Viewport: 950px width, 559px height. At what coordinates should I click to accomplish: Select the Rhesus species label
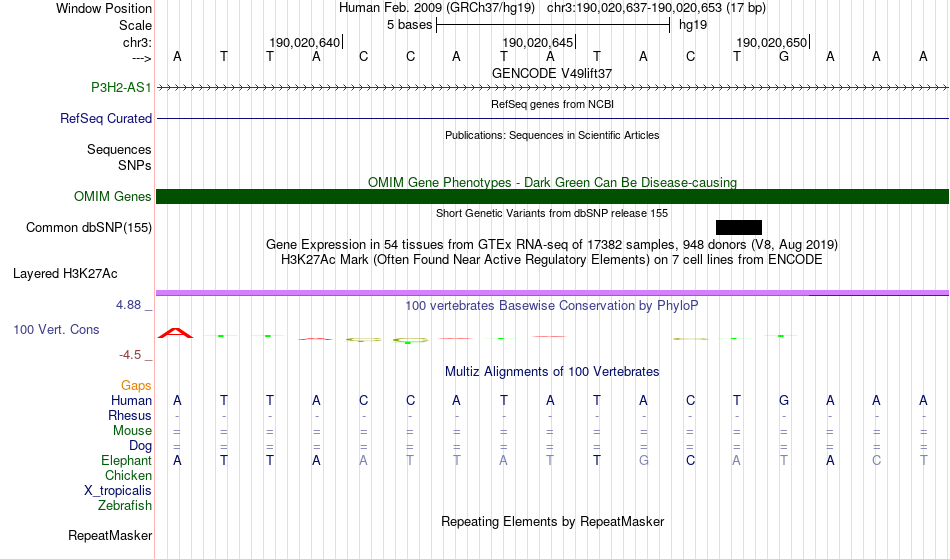(x=130, y=415)
